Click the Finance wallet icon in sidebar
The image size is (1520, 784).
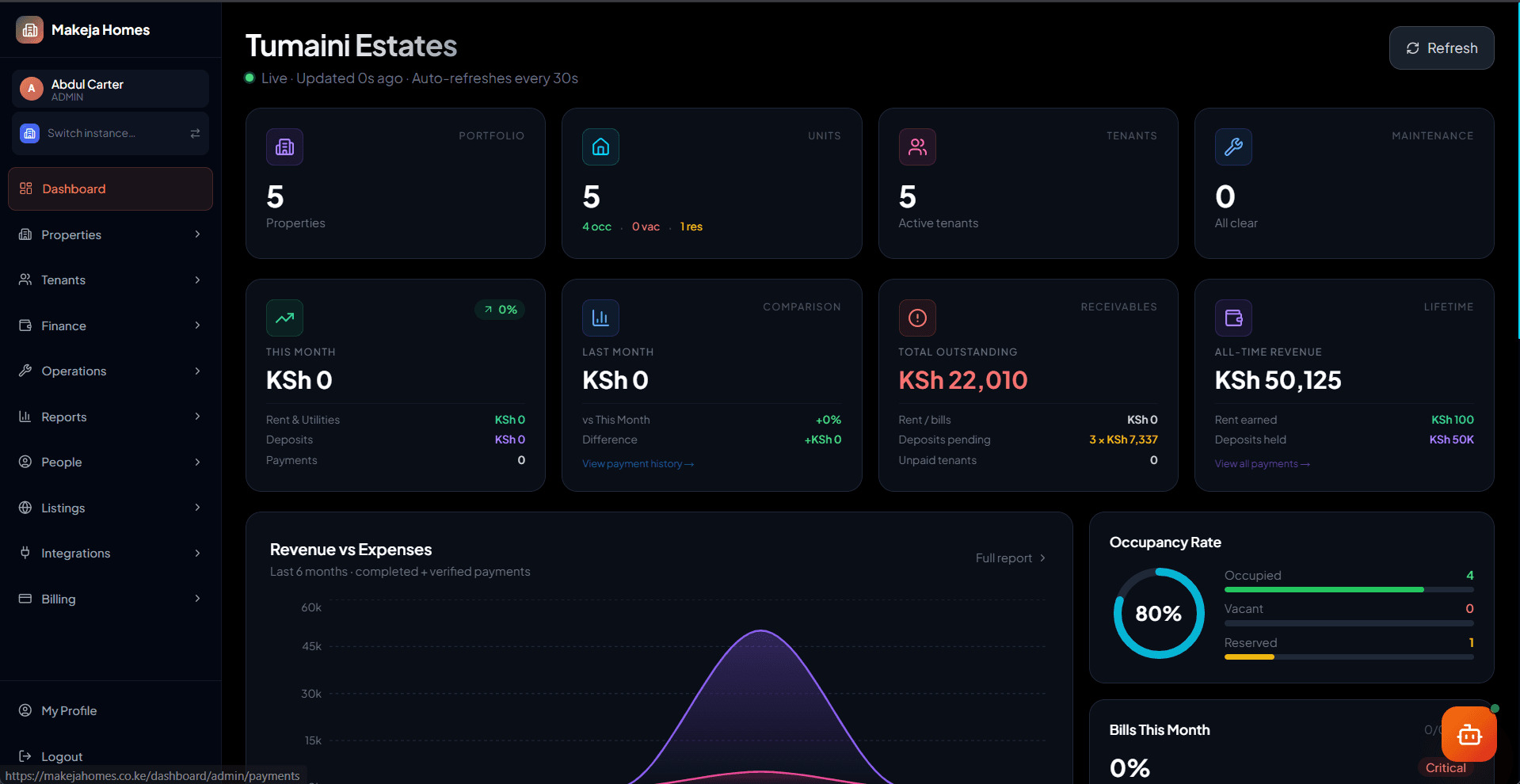[25, 325]
